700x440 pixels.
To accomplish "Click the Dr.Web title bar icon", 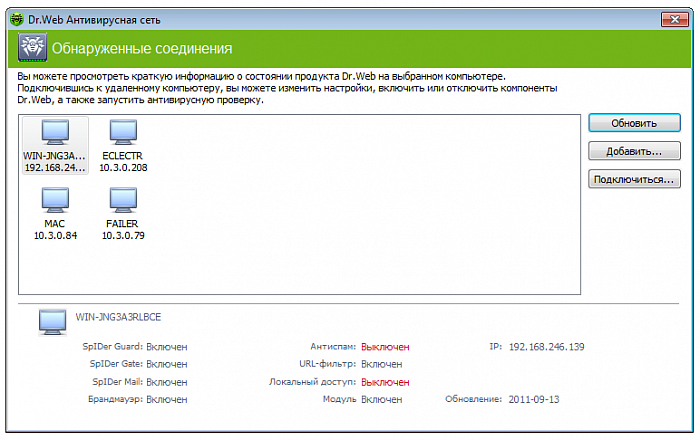I will tap(17, 19).
